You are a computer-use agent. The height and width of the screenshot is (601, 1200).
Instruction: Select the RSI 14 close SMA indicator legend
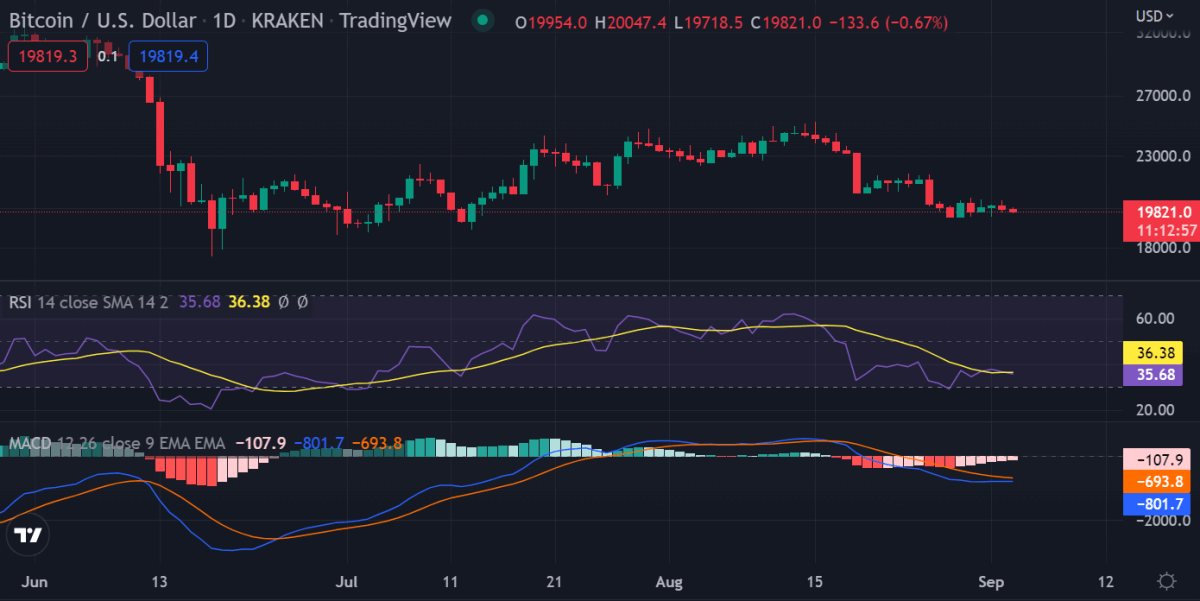[x=90, y=301]
